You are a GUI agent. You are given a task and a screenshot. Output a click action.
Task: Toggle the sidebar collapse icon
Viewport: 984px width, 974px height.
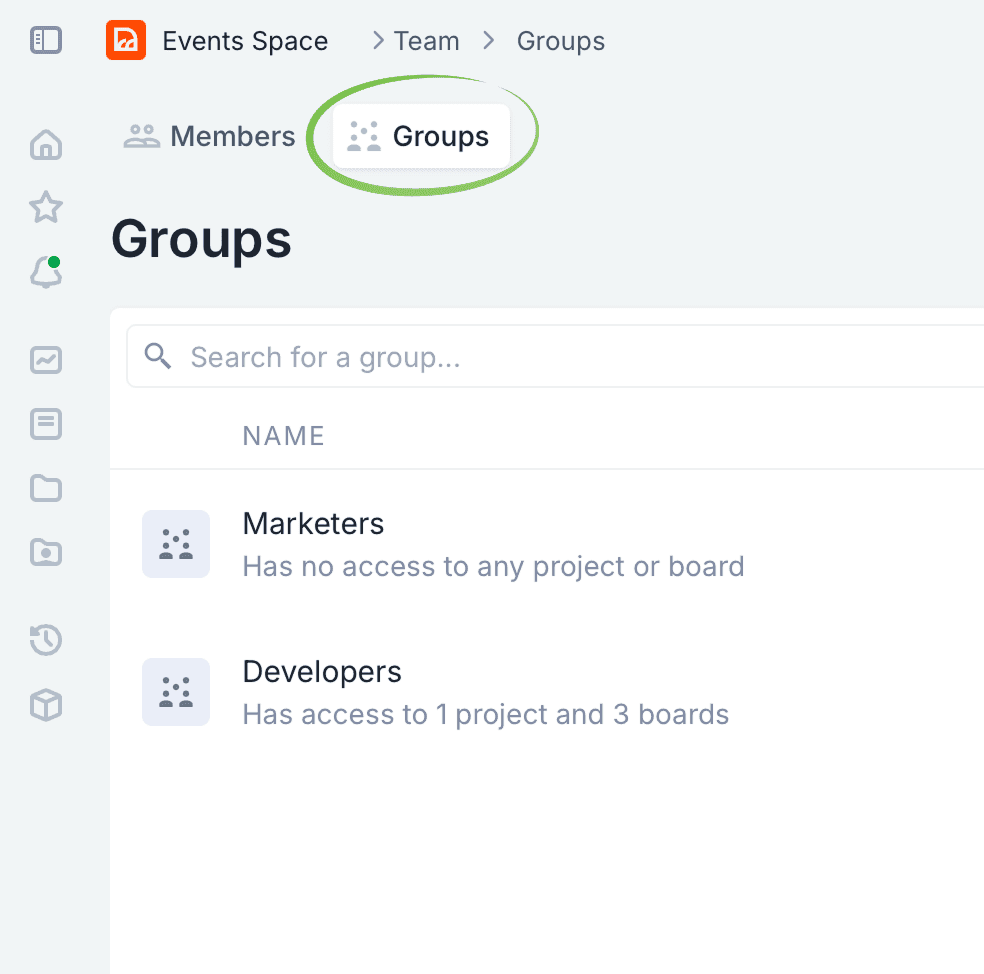pyautogui.click(x=46, y=40)
